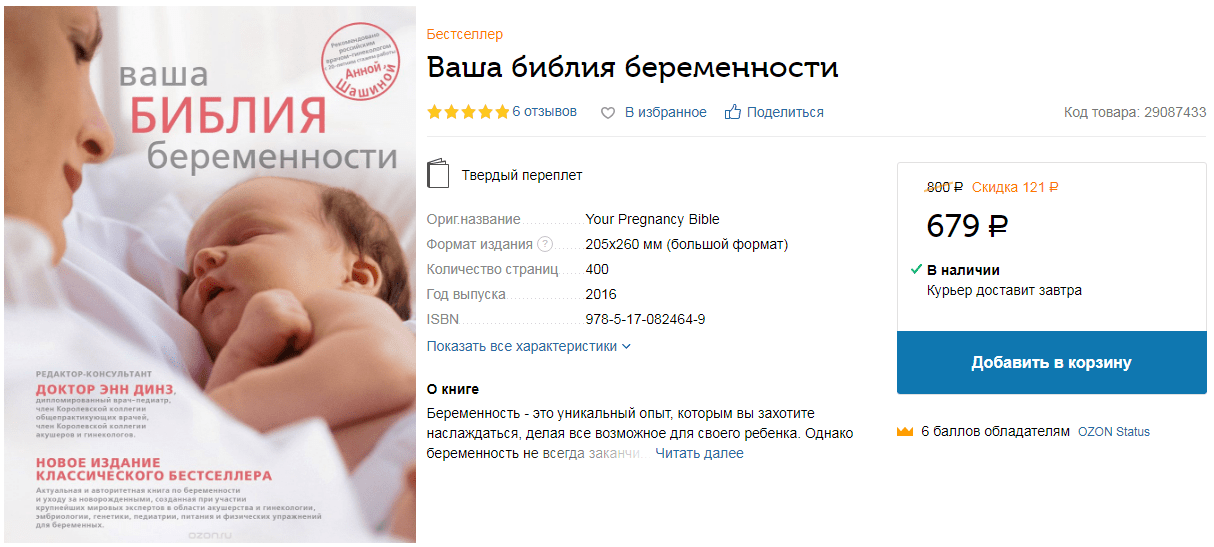Expand description with Читать далее

(699, 453)
